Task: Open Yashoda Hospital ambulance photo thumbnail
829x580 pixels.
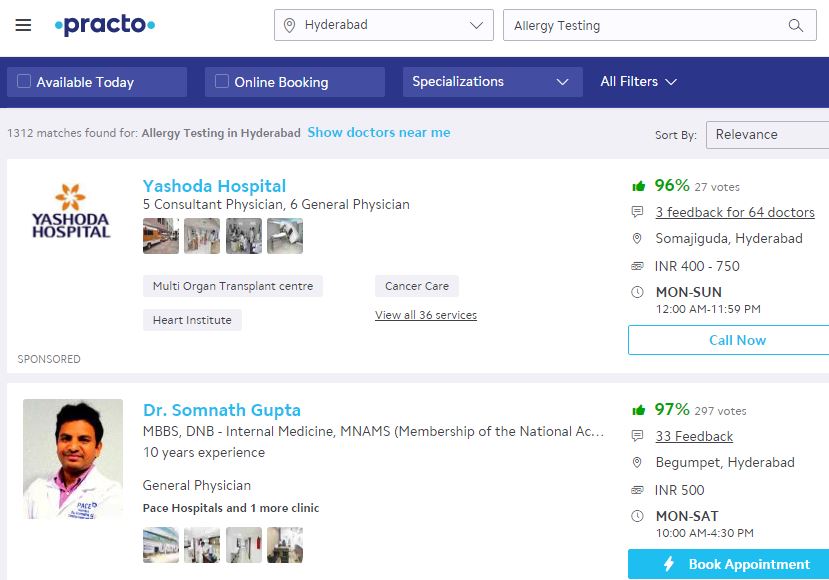Action: pyautogui.click(x=161, y=236)
